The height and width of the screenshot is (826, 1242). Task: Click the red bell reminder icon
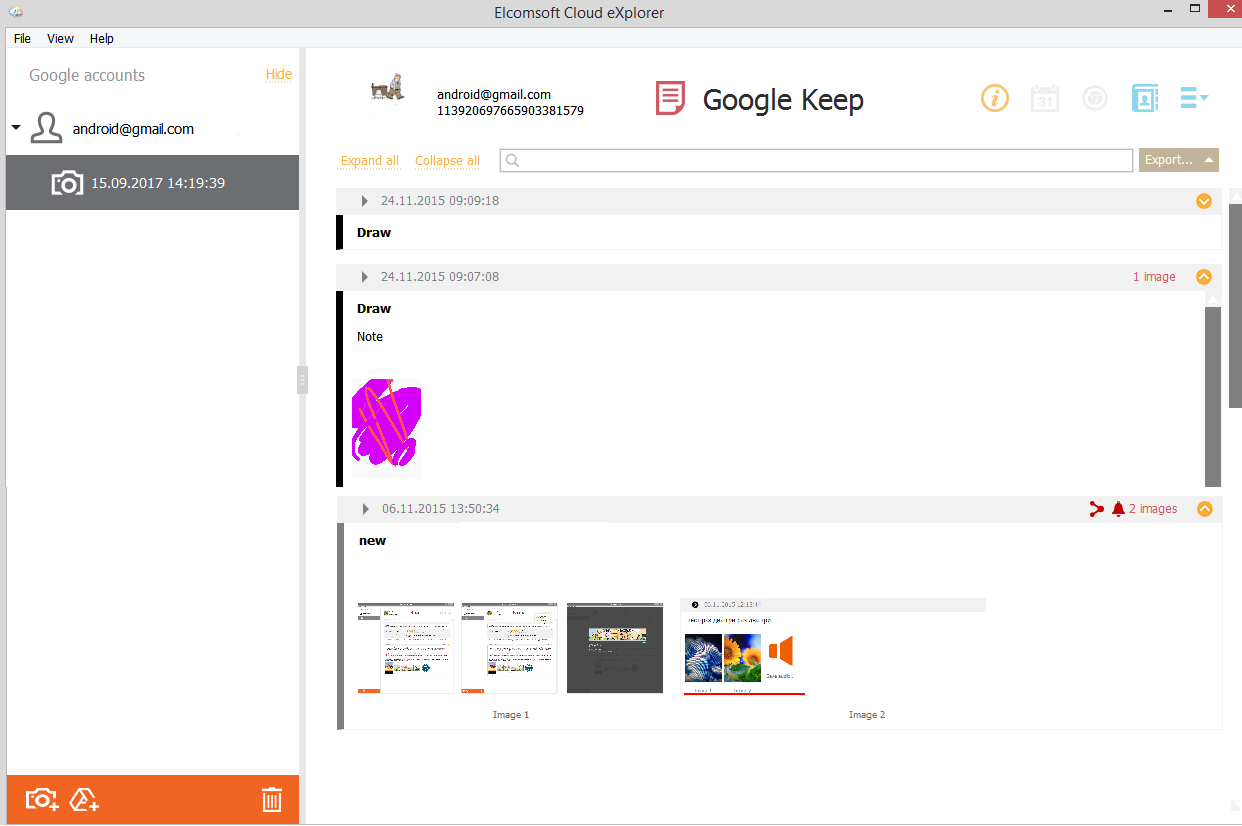(x=1118, y=509)
